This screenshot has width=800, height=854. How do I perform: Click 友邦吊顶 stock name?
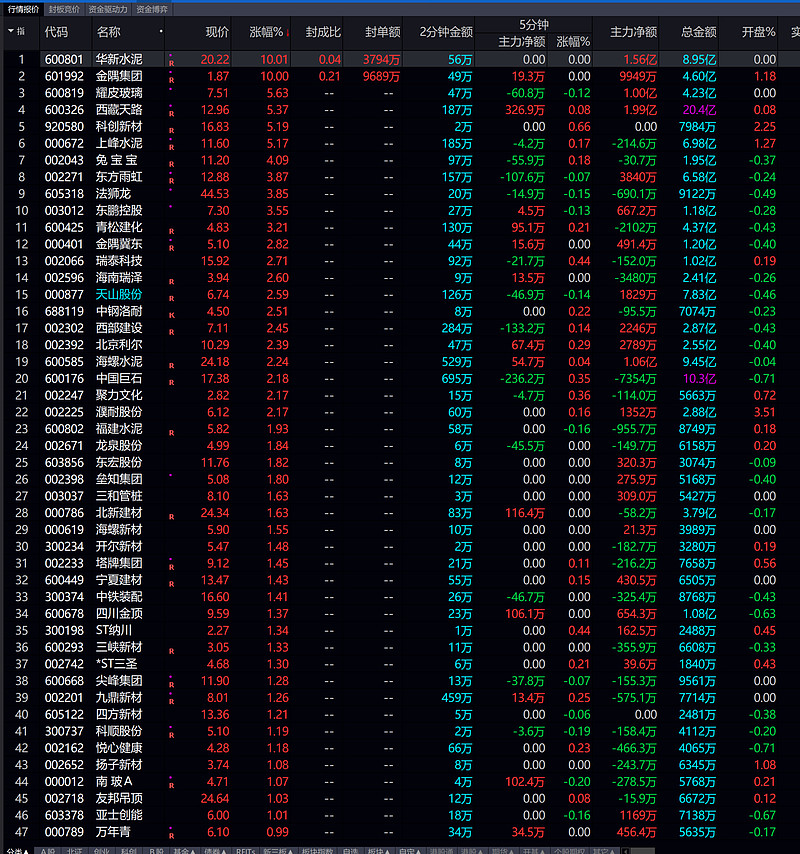[x=119, y=798]
